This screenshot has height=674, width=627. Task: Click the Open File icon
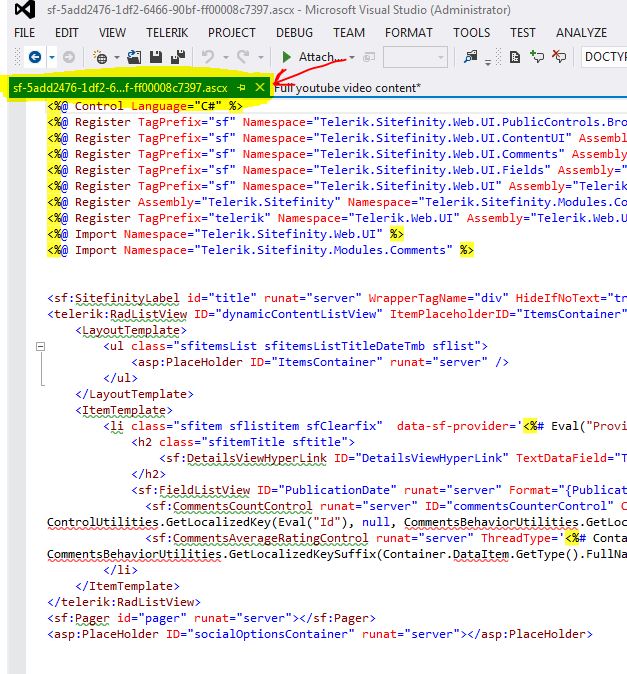point(135,57)
